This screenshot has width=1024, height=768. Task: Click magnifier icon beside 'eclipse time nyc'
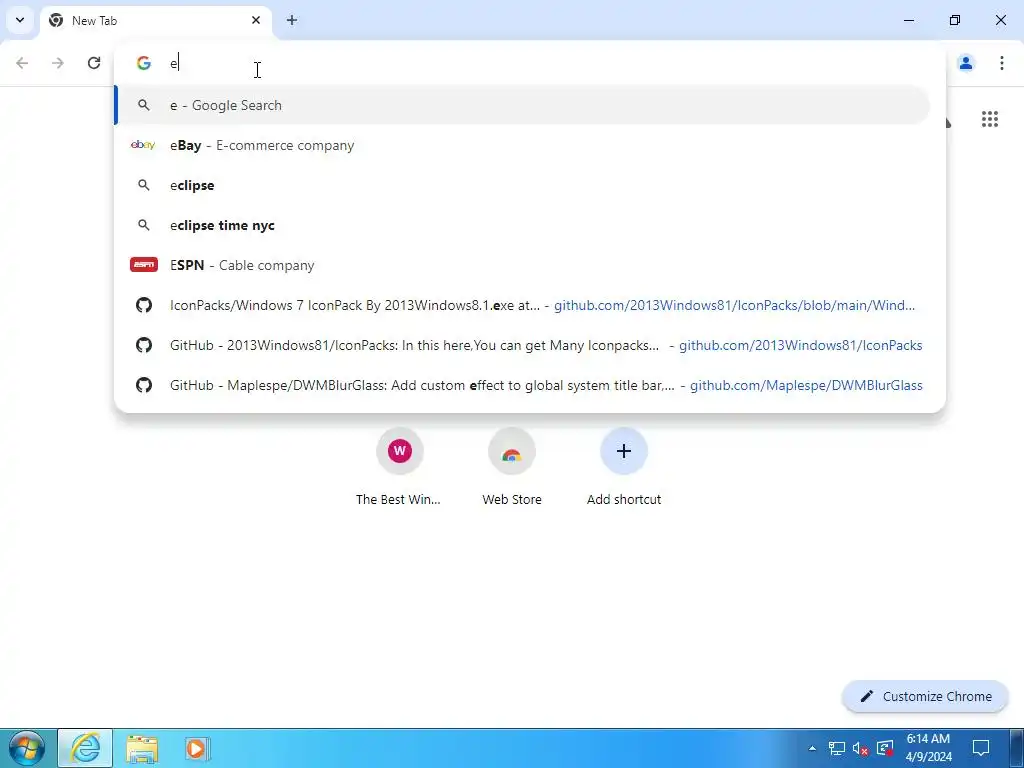[x=144, y=225]
